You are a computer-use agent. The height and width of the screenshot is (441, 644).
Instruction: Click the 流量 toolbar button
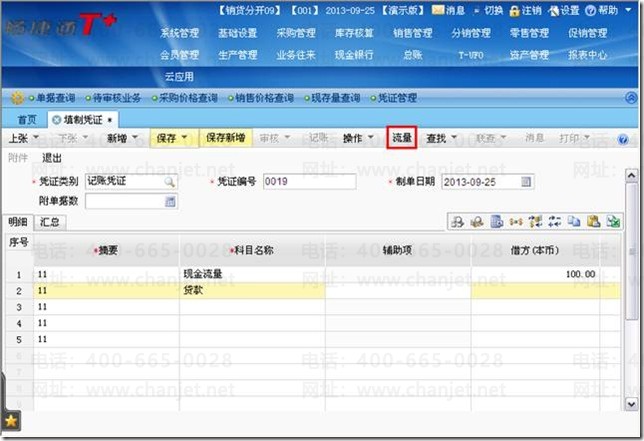pyautogui.click(x=402, y=138)
